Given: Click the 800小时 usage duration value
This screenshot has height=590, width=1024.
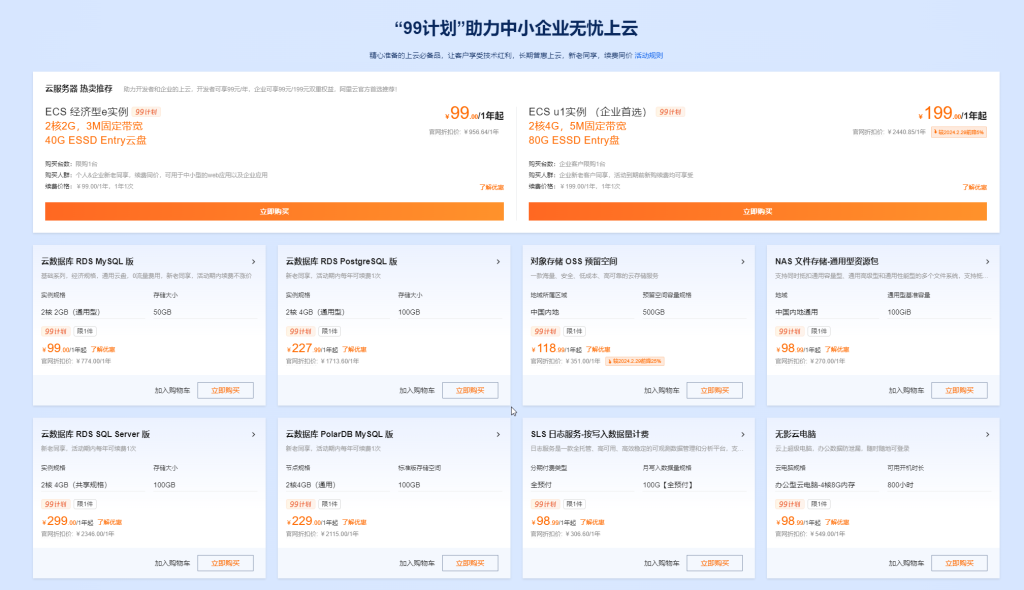Looking at the screenshot, I should 901,485.
